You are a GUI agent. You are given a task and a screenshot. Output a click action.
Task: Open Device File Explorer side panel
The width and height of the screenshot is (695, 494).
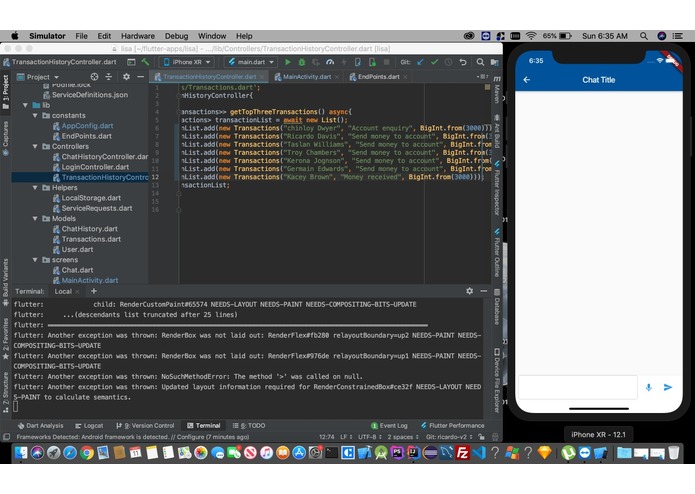coord(497,380)
